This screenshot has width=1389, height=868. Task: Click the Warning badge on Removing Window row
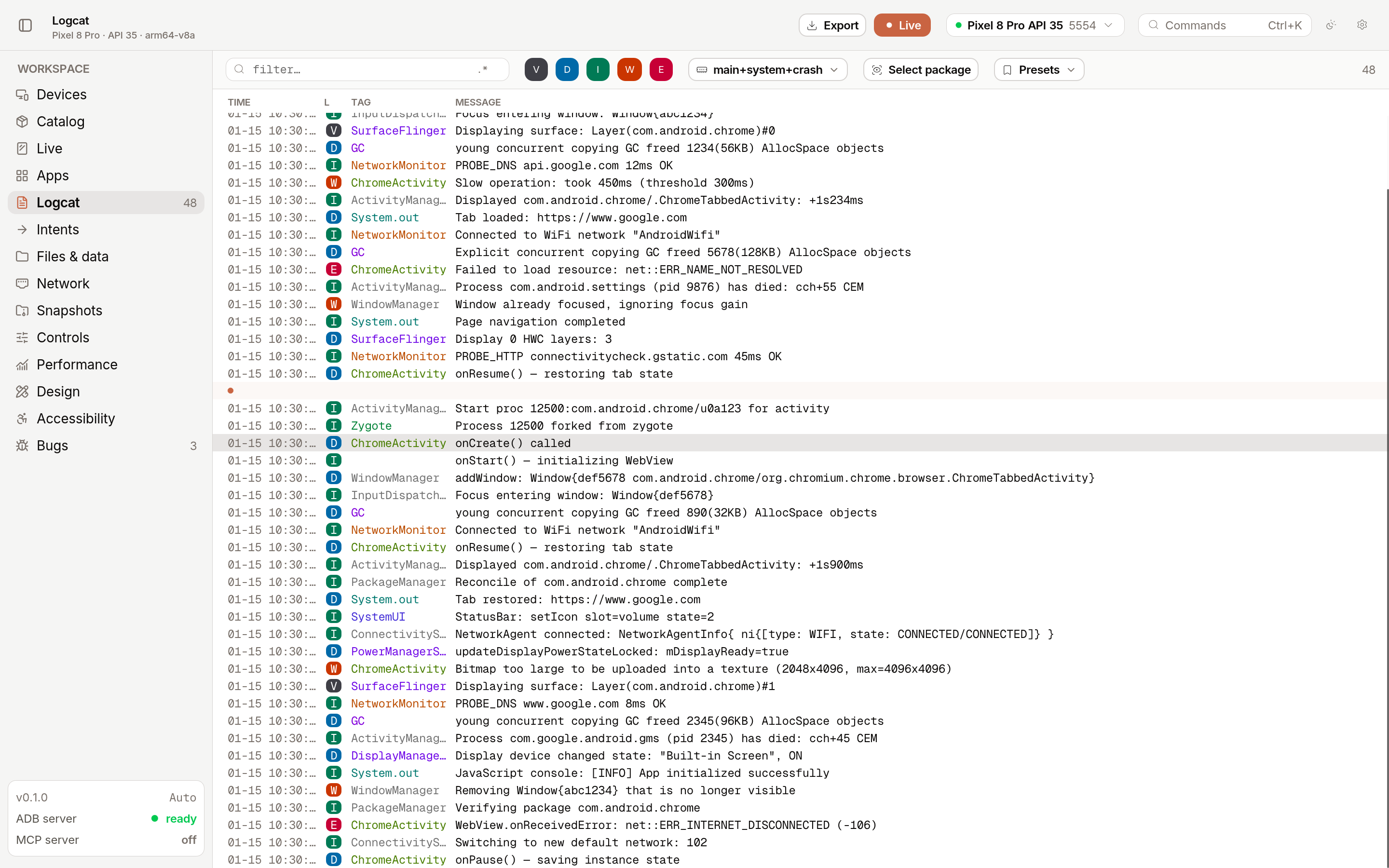(x=333, y=790)
